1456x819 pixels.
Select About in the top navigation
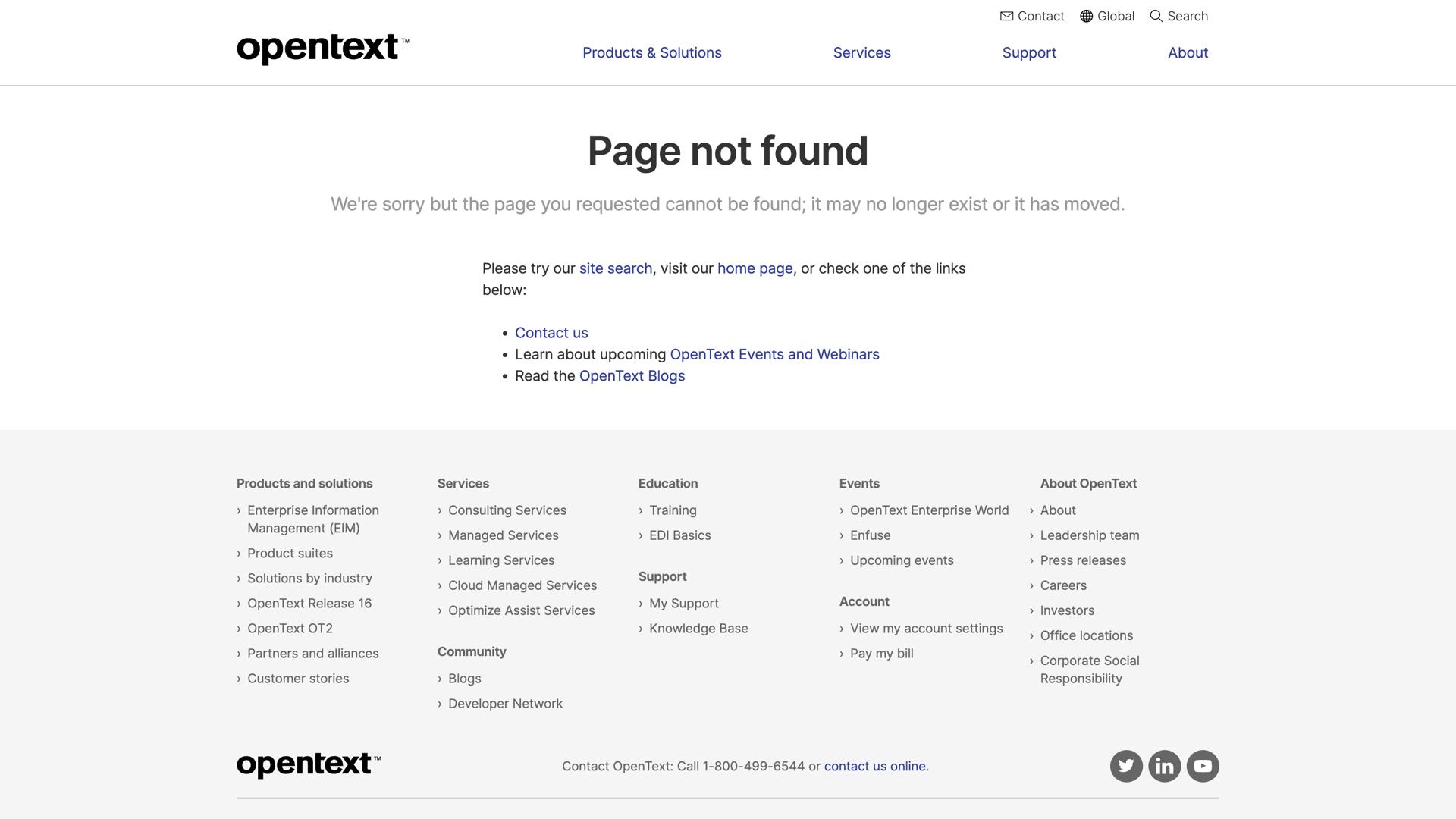[1188, 52]
